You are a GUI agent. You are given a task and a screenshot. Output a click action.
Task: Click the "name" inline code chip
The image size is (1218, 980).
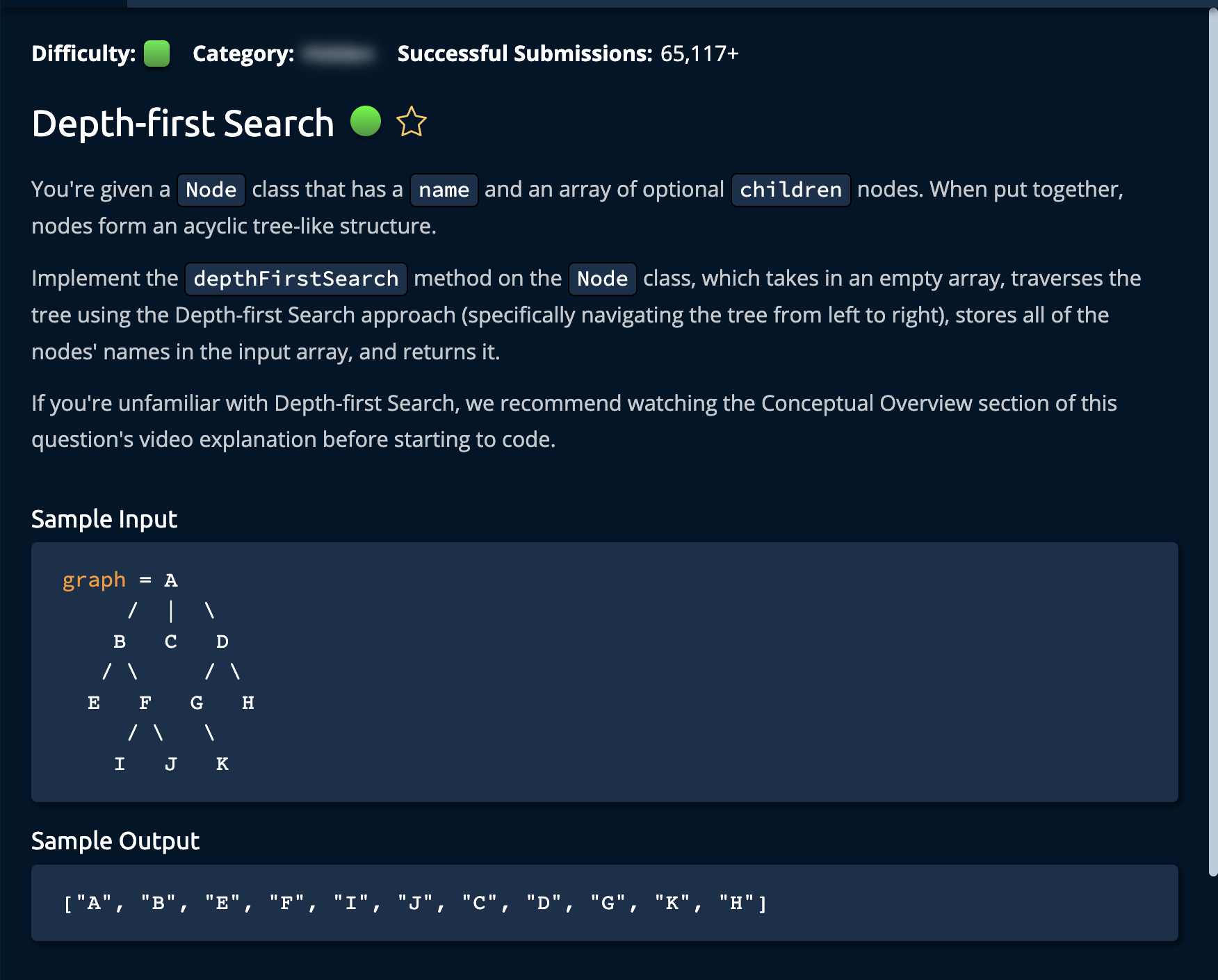pyautogui.click(x=444, y=190)
